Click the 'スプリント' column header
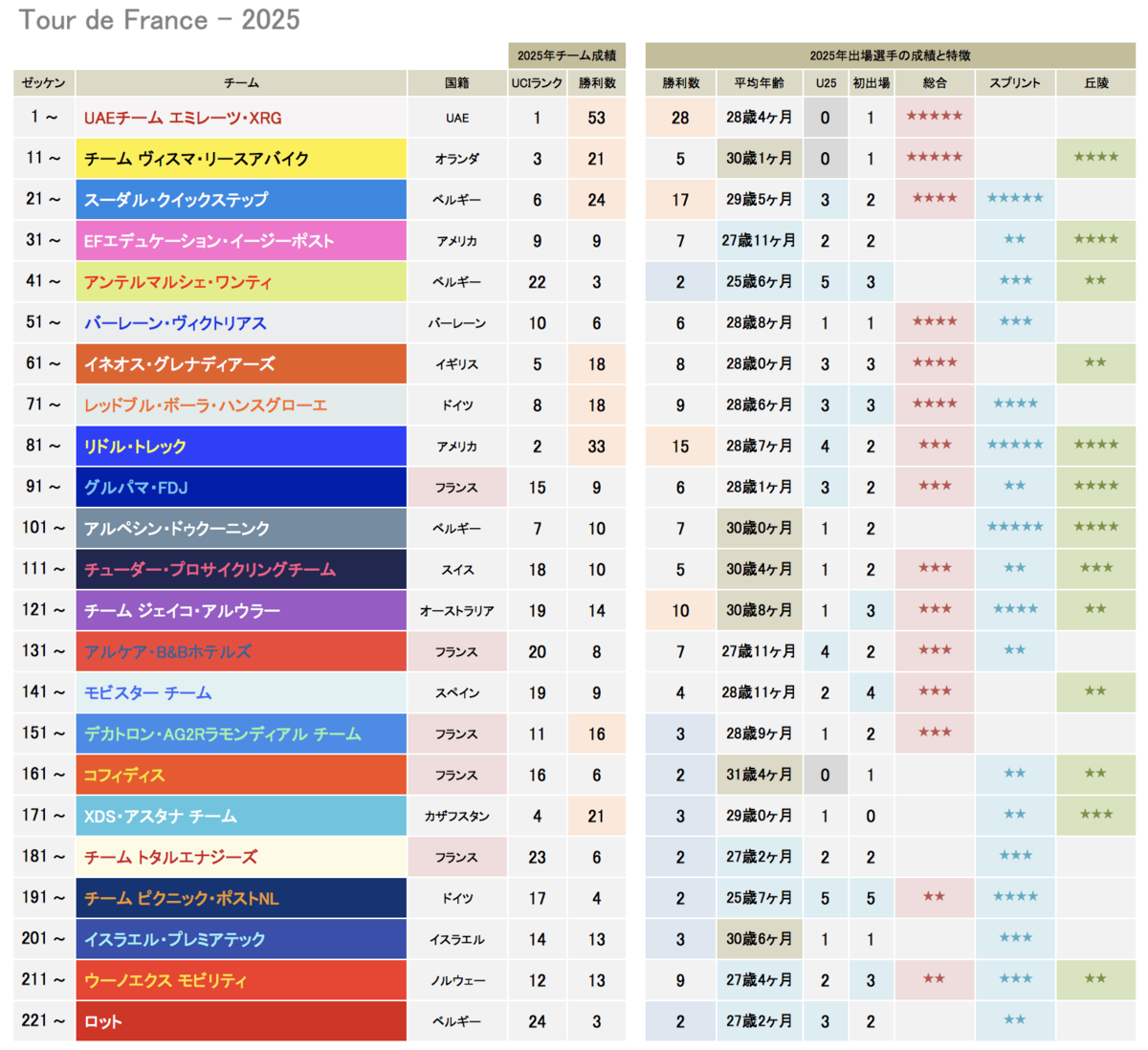Screen dimensions: 1148x1050 [1015, 83]
